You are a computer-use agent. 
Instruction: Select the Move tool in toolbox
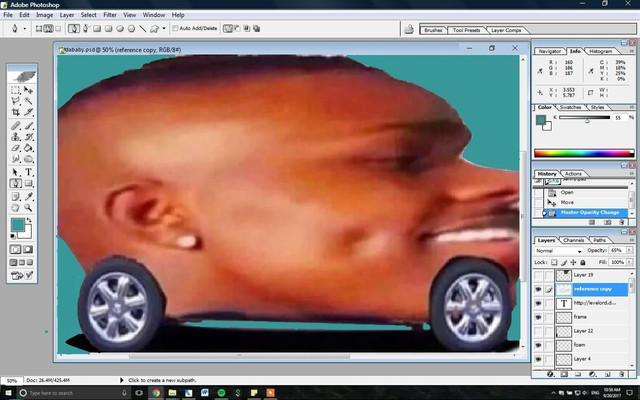pyautogui.click(x=28, y=90)
